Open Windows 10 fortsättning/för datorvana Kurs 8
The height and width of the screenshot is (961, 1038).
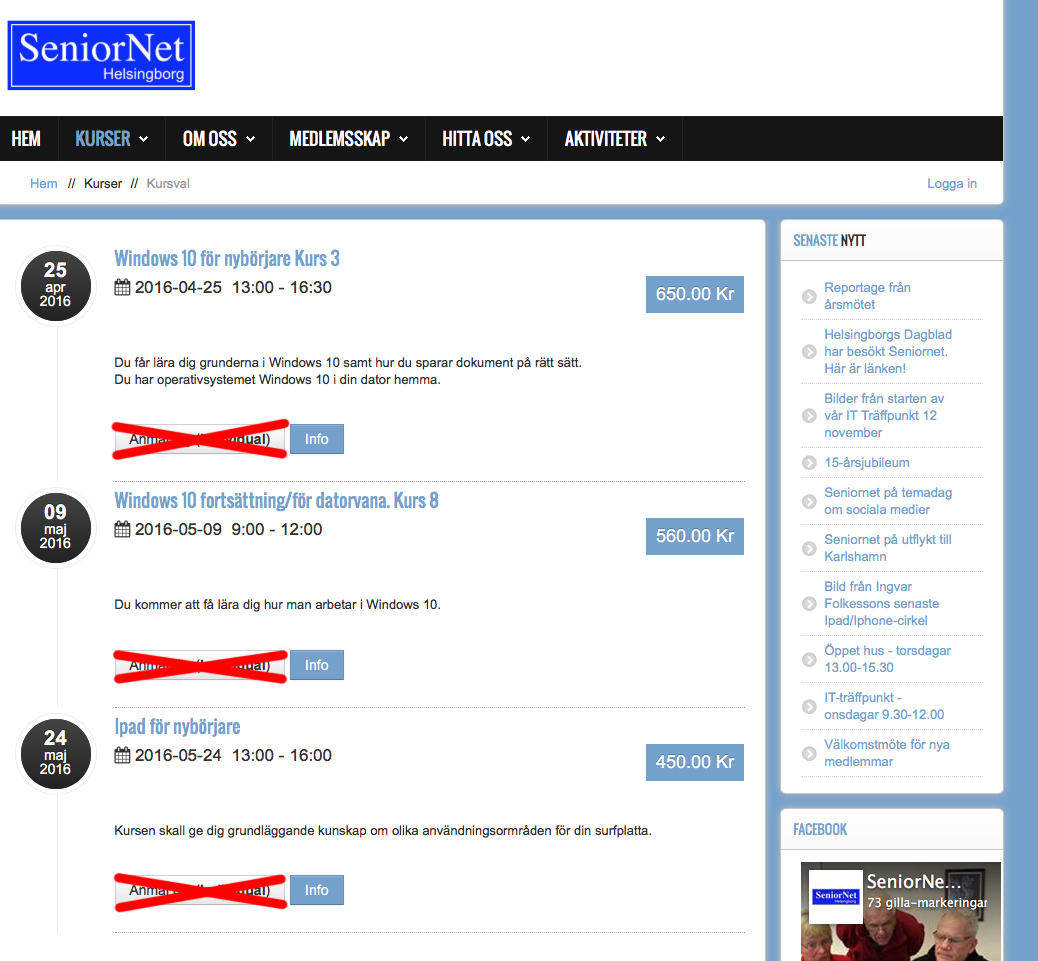point(277,500)
